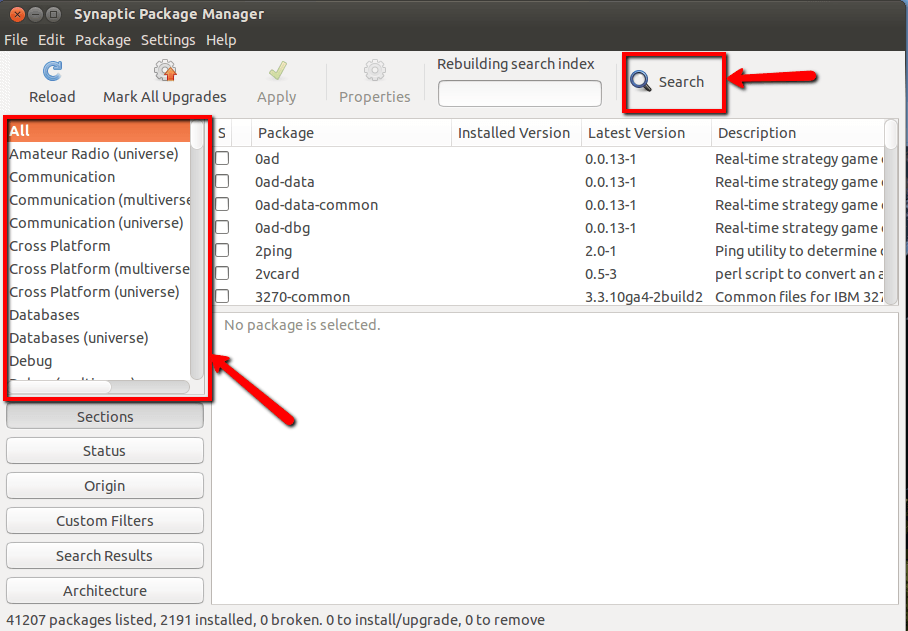Click the Mark All Upgrades icon

pos(165,71)
